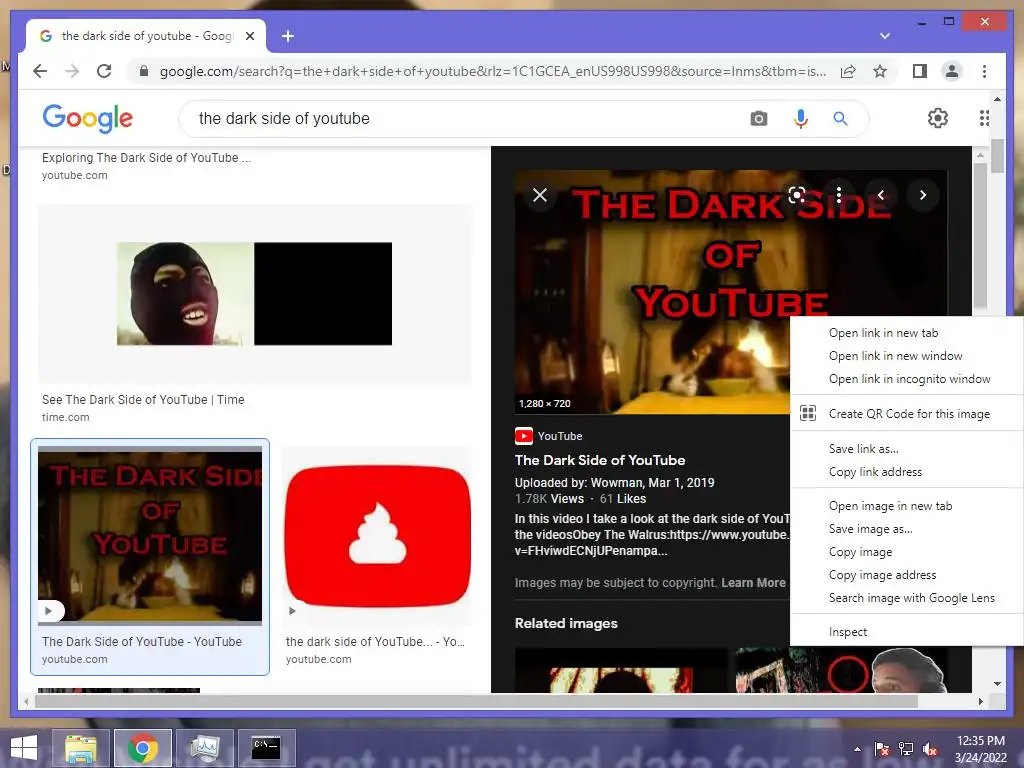Click the page vertical scrollbar thumb
Image resolution: width=1024 pixels, height=768 pixels.
click(997, 155)
